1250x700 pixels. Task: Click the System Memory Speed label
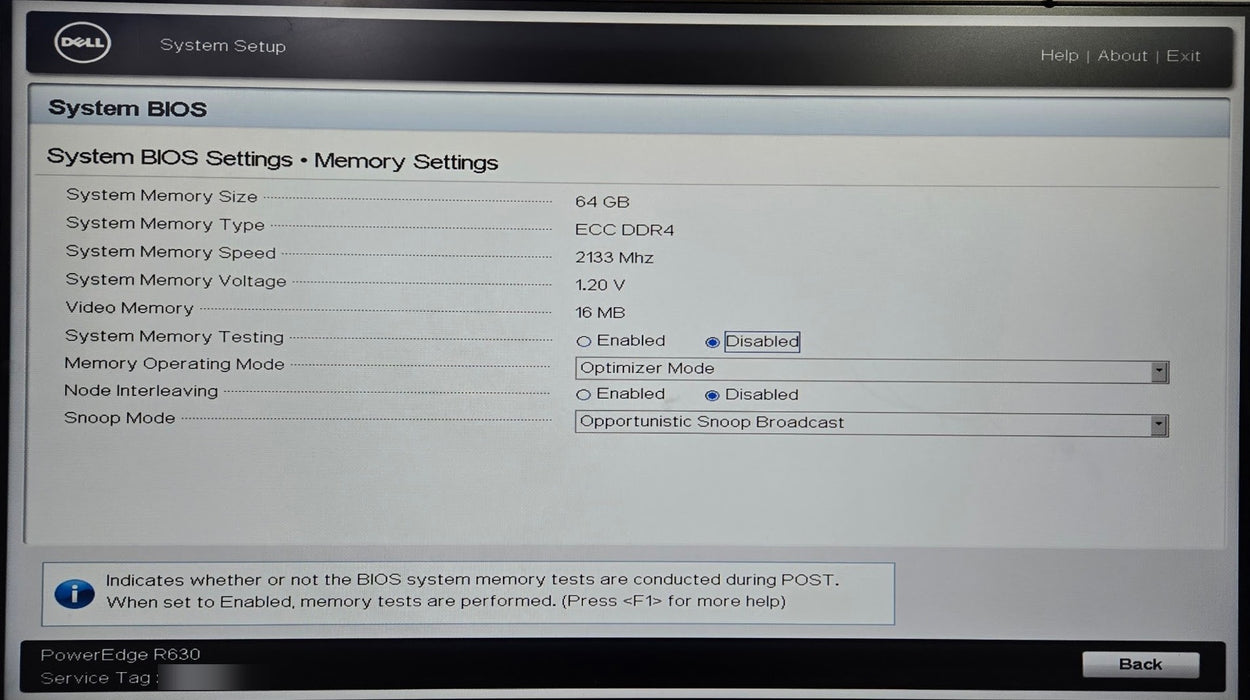click(x=170, y=252)
